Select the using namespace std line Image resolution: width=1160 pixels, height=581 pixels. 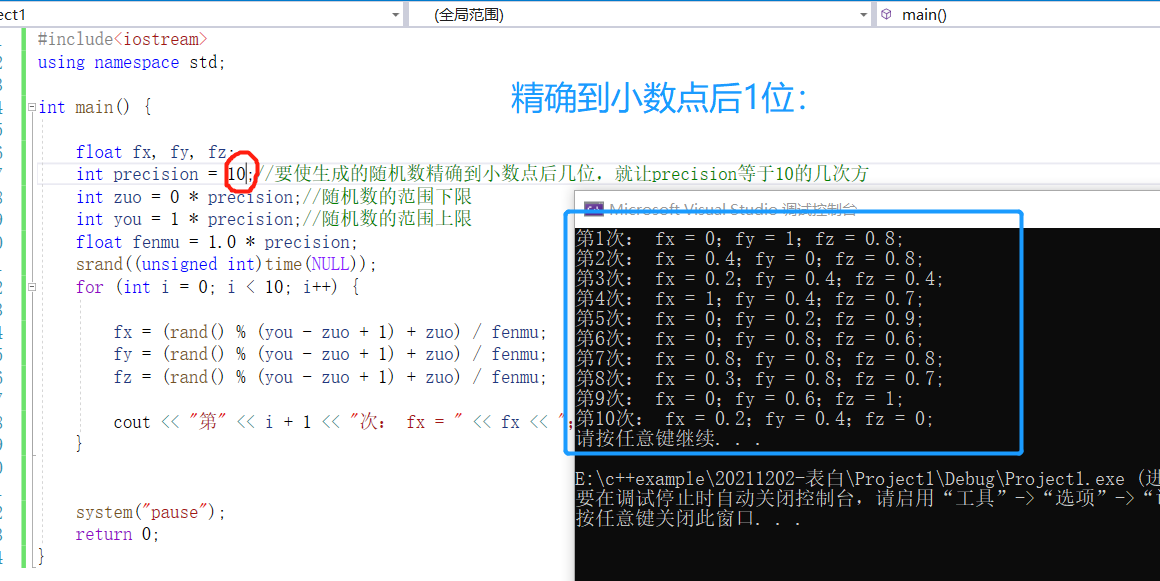[130, 62]
